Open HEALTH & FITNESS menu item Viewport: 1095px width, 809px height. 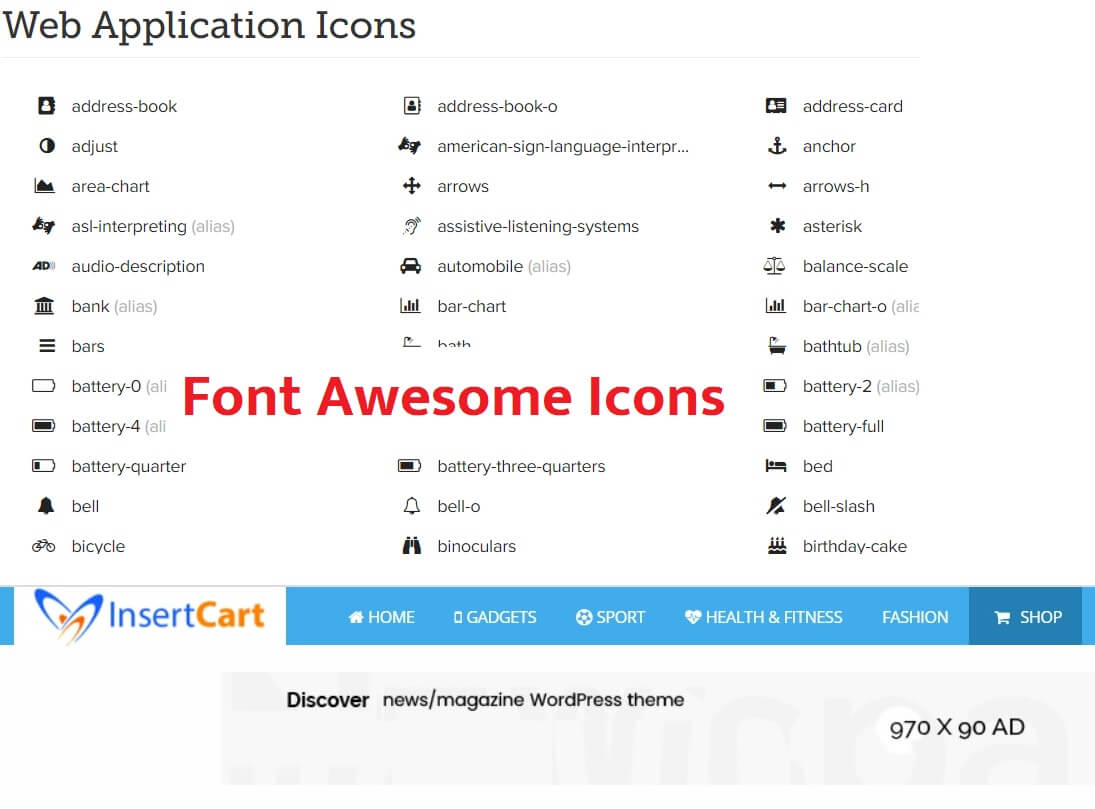point(763,617)
